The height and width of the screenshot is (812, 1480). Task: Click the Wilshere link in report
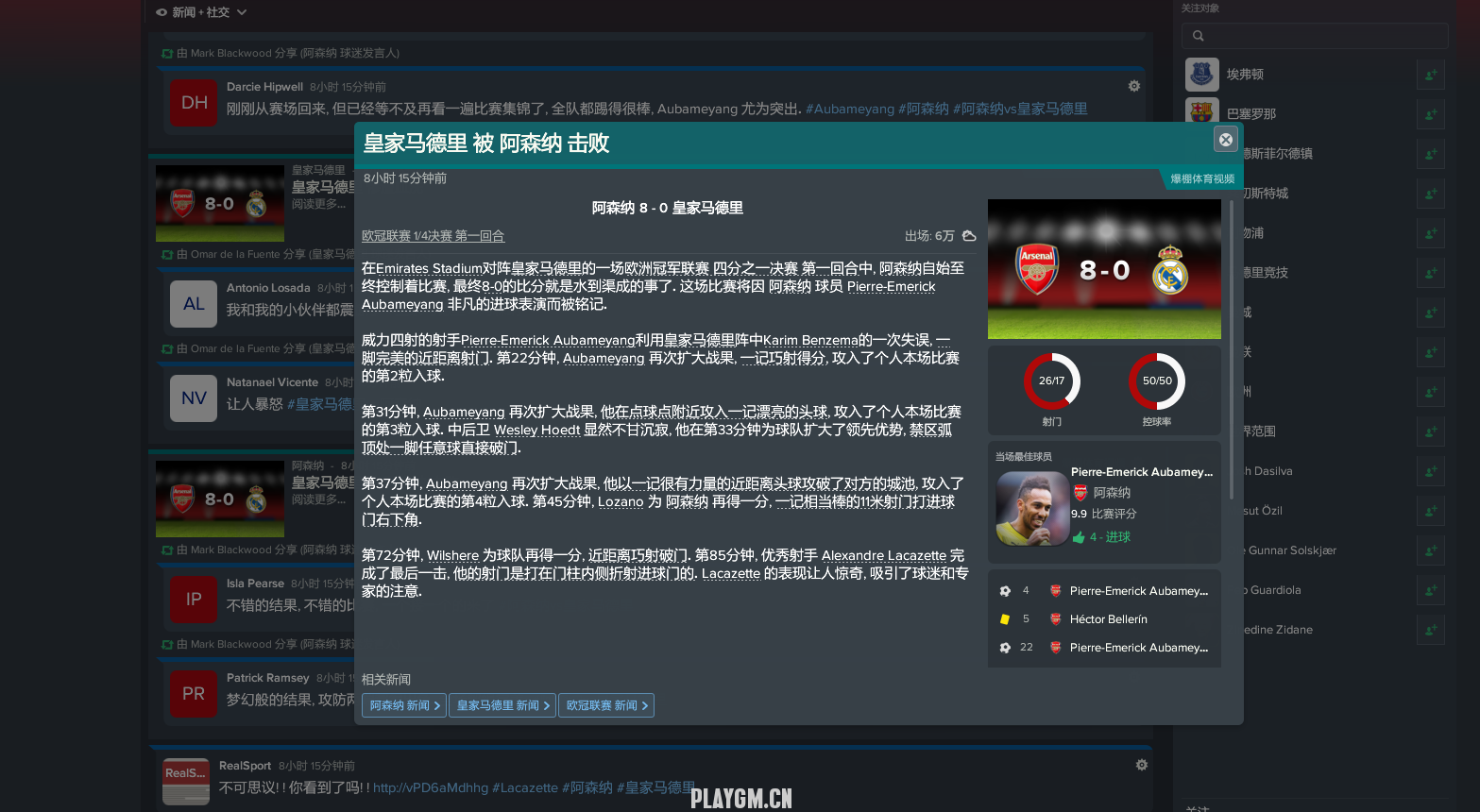click(452, 555)
